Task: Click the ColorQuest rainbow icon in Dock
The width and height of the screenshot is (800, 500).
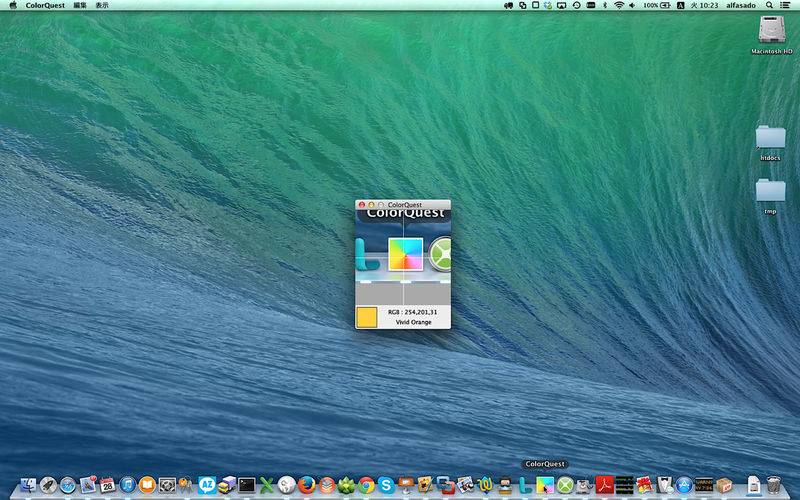Action: pyautogui.click(x=545, y=485)
